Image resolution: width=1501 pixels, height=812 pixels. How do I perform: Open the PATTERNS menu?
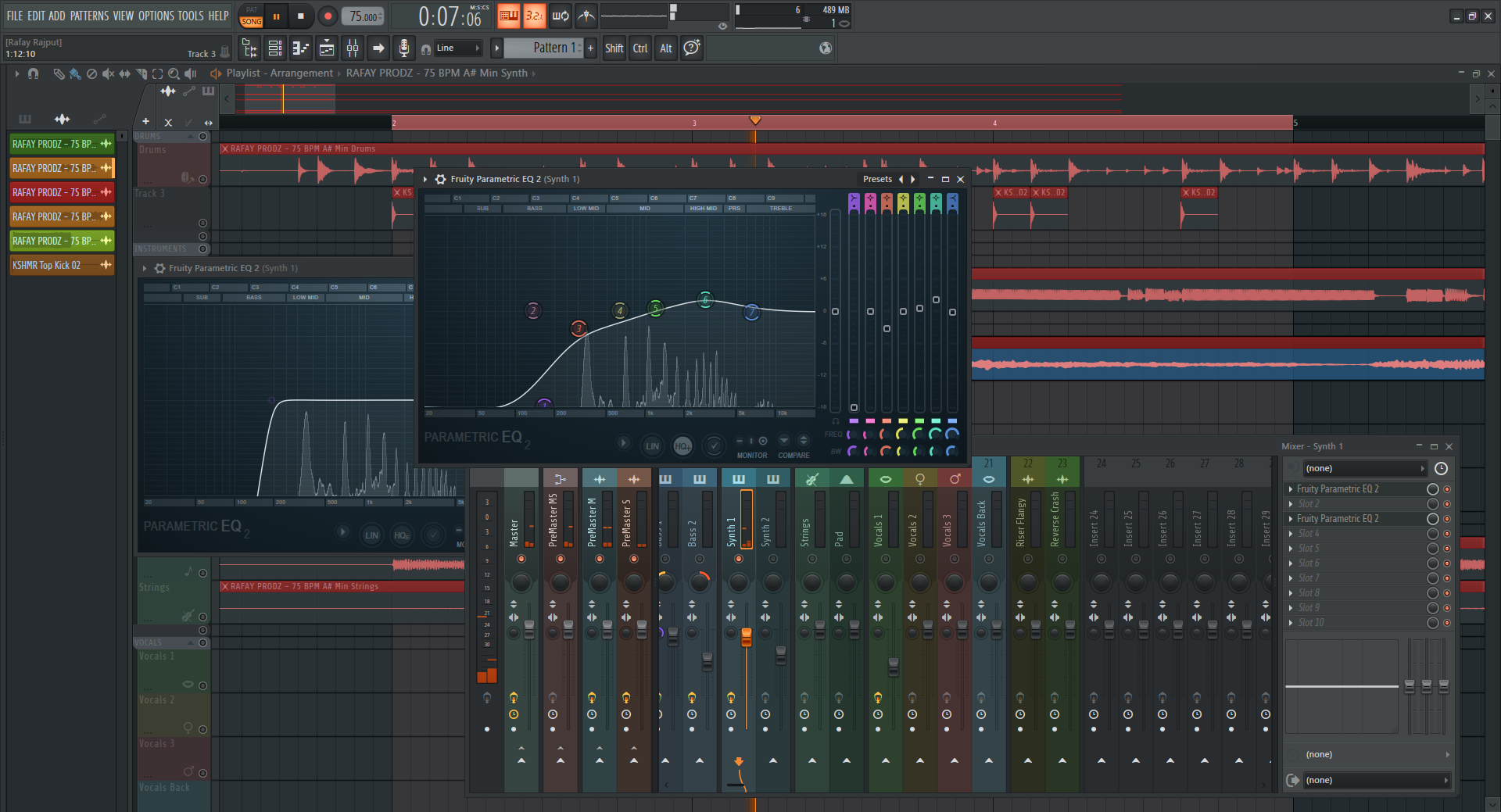coord(90,16)
